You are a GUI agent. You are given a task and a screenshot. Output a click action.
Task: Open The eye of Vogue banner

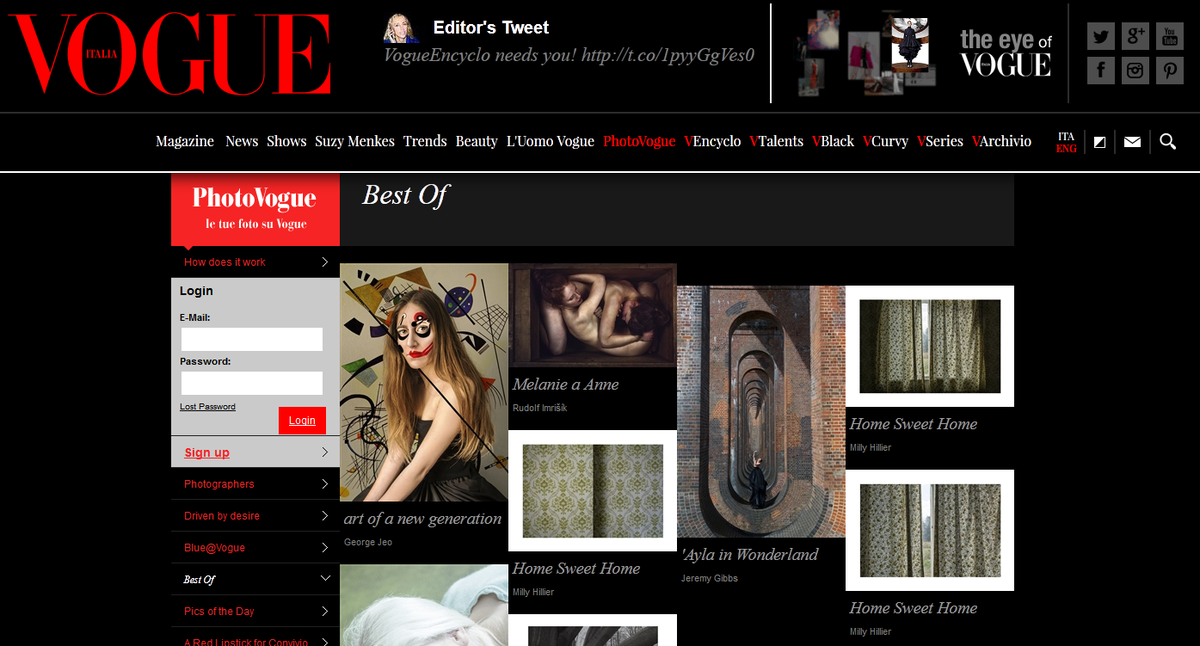tap(1006, 53)
